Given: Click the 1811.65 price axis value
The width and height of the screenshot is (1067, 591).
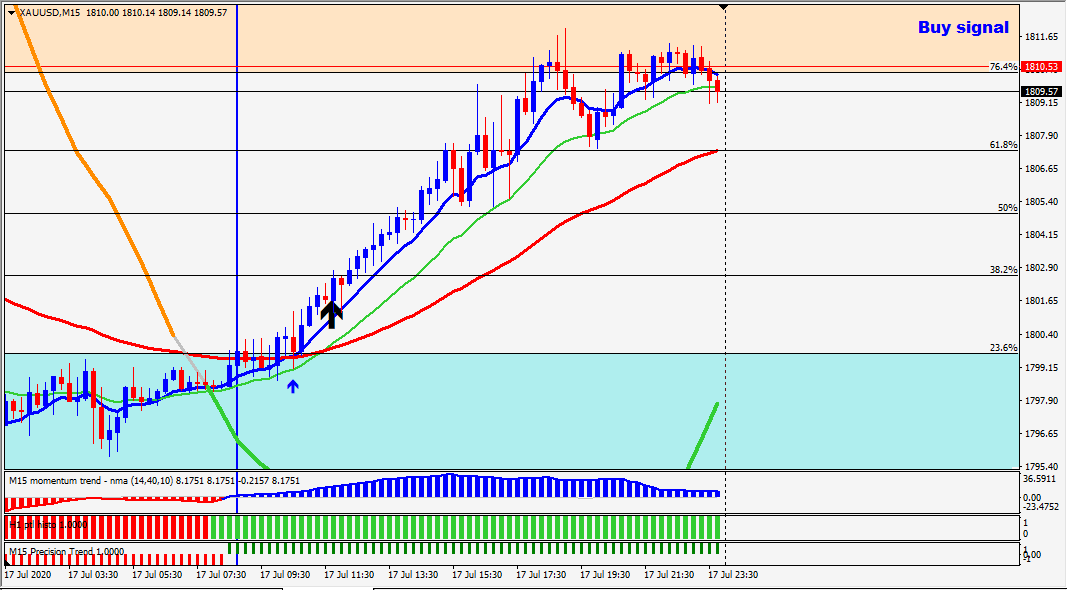Looking at the screenshot, I should point(1041,36).
